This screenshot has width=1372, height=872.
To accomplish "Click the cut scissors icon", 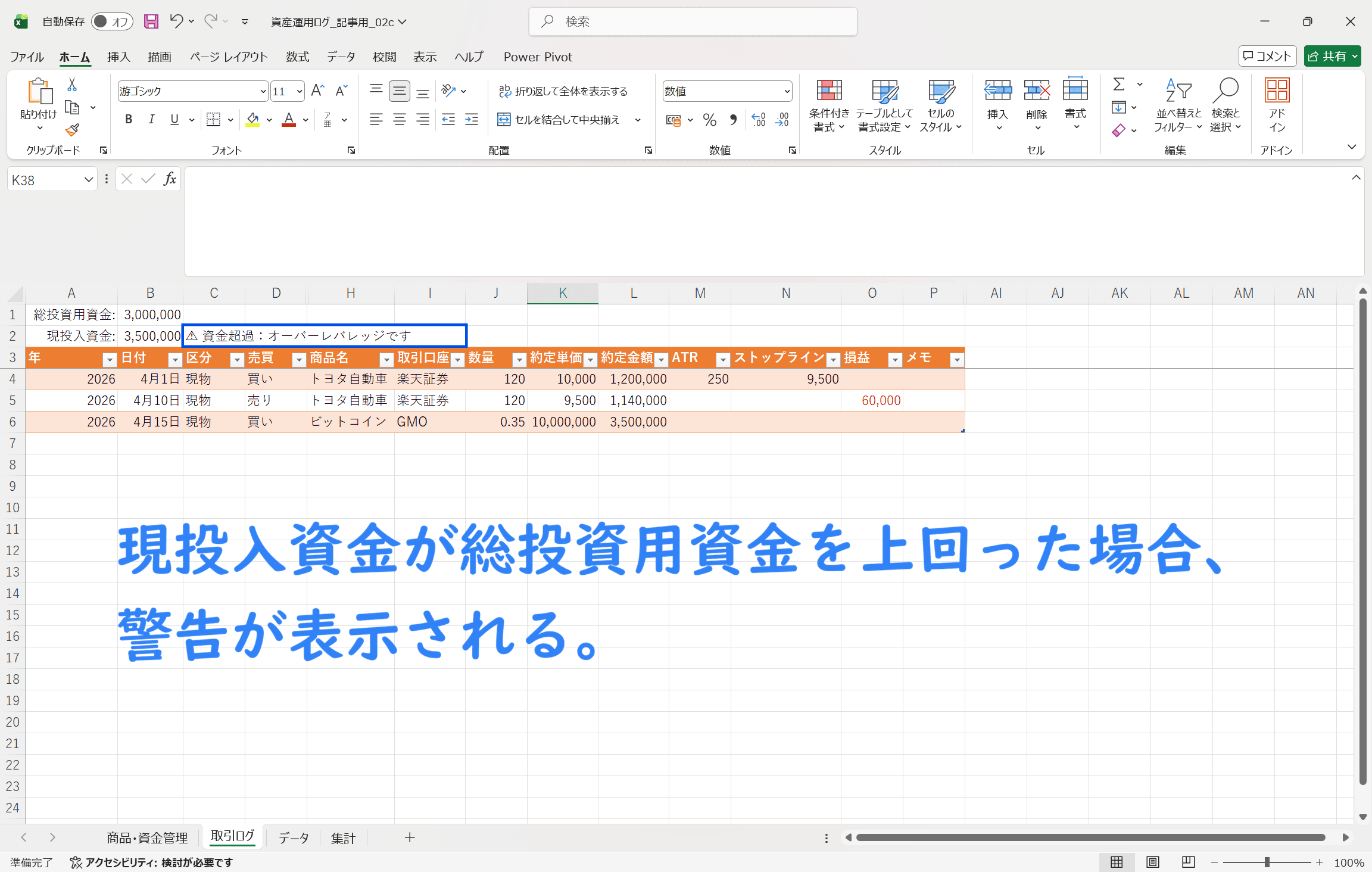I will pyautogui.click(x=72, y=85).
